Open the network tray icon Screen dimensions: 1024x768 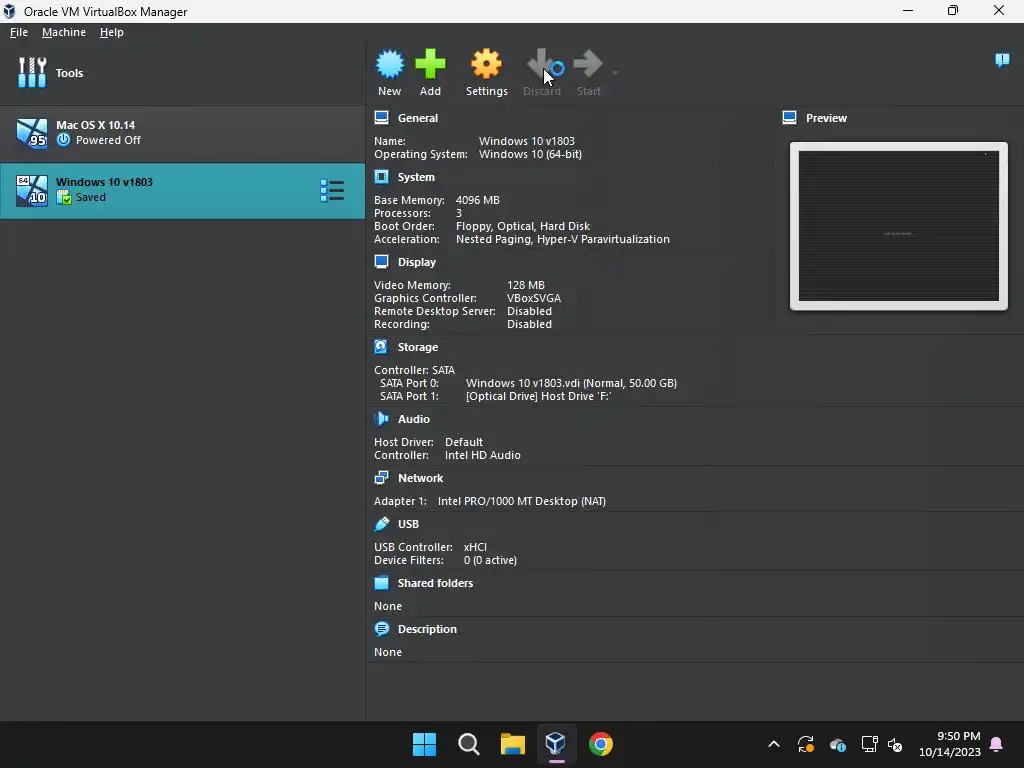(x=869, y=744)
